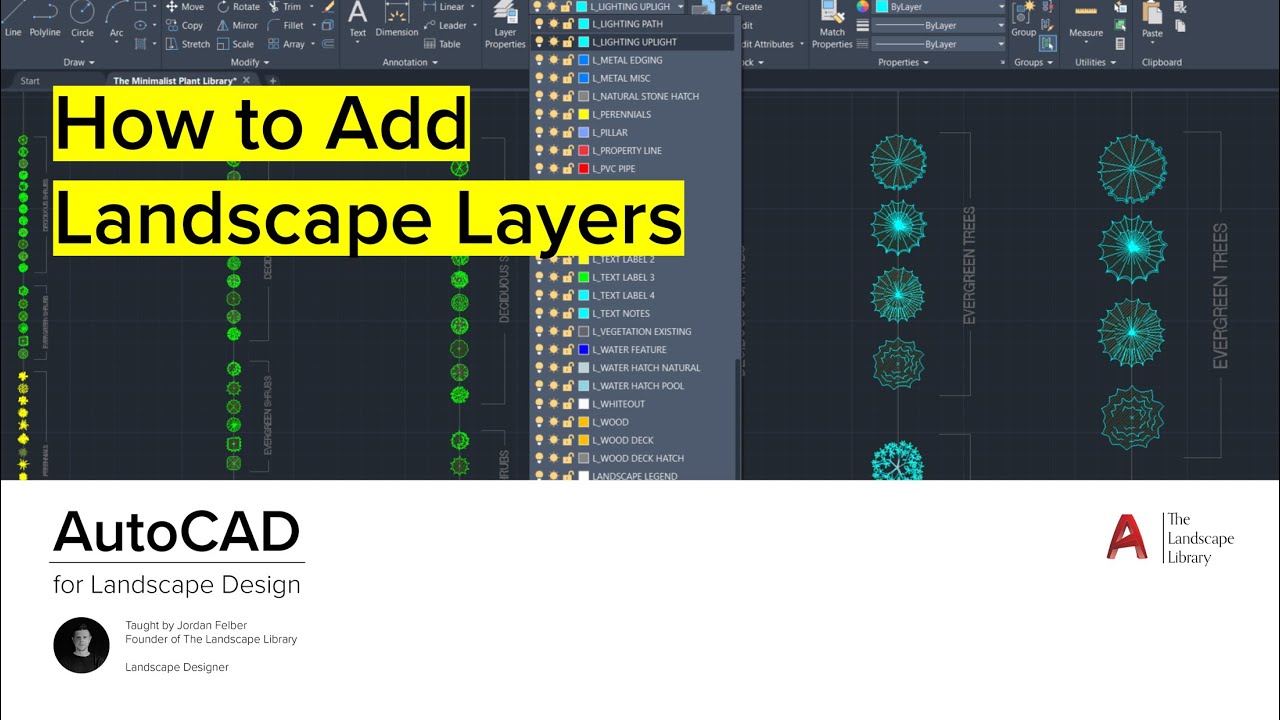Toggle freeze sun icon for L_PERENNIALS layer
The height and width of the screenshot is (720, 1280).
pos(553,114)
